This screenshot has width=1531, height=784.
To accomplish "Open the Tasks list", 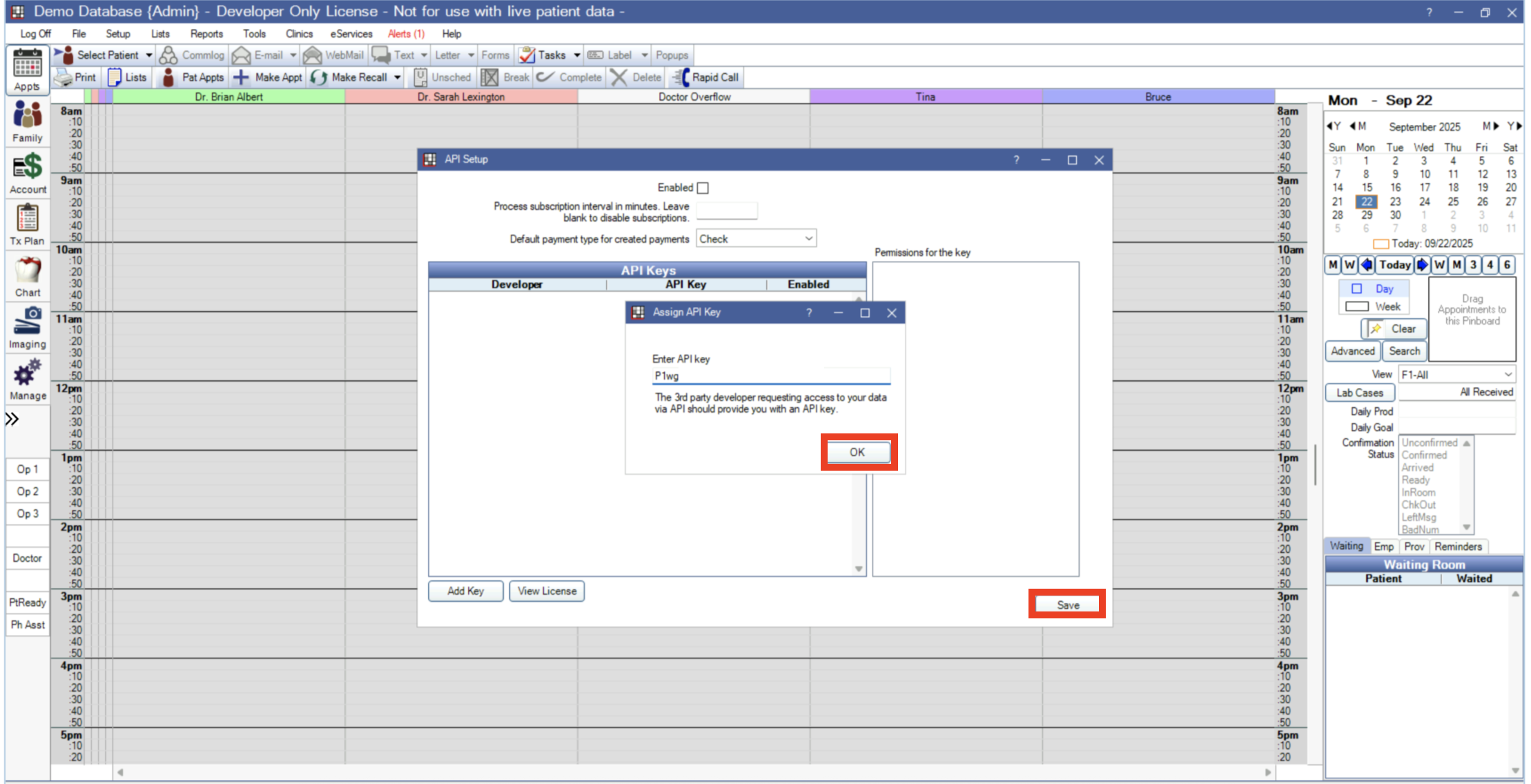I will [549, 55].
